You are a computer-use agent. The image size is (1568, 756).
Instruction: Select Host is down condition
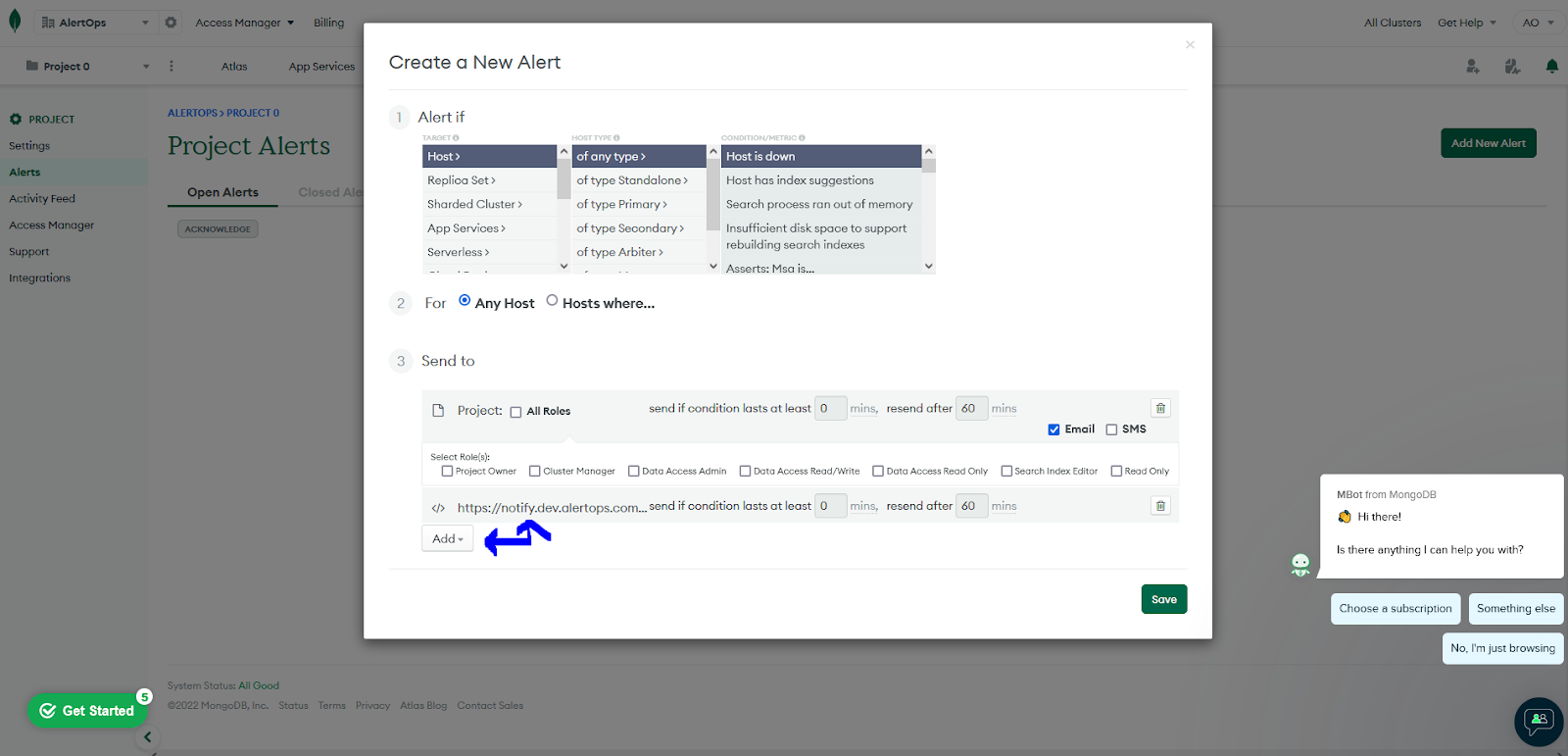click(820, 156)
